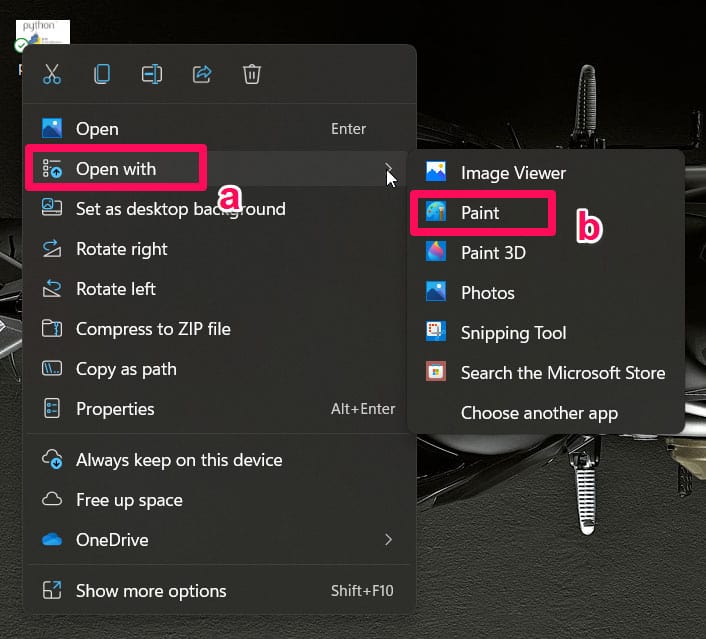Select Rotate right

click(219, 249)
